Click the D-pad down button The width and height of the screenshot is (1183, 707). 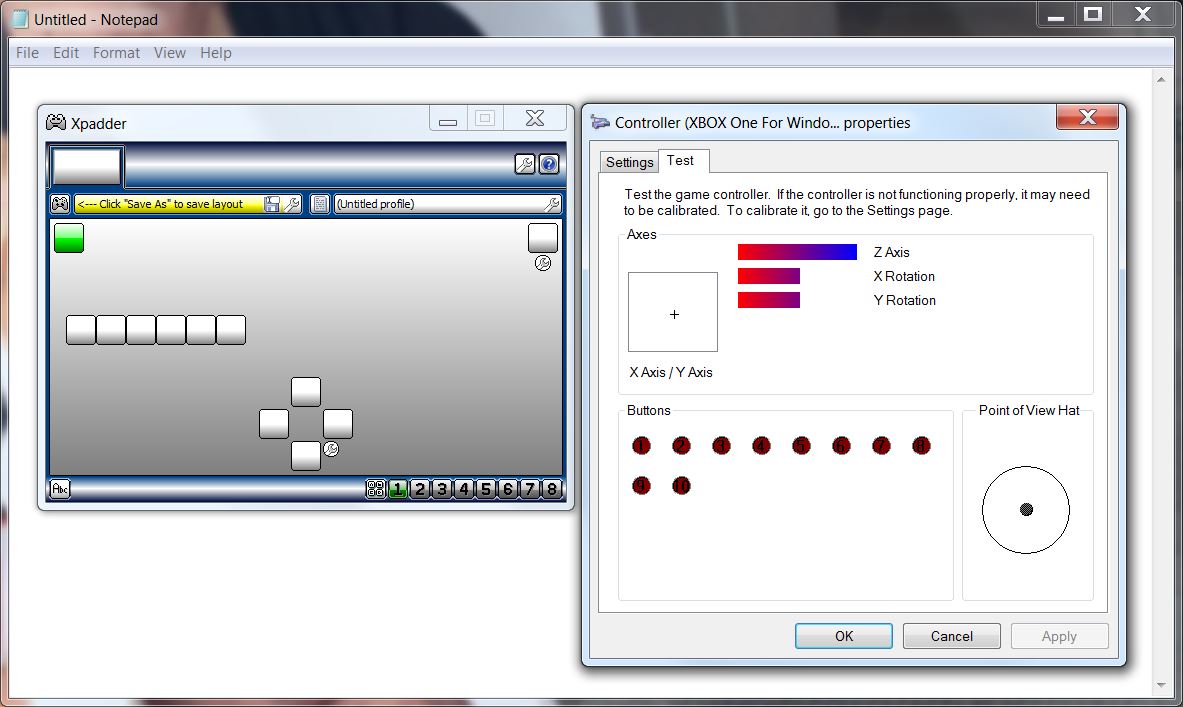306,456
